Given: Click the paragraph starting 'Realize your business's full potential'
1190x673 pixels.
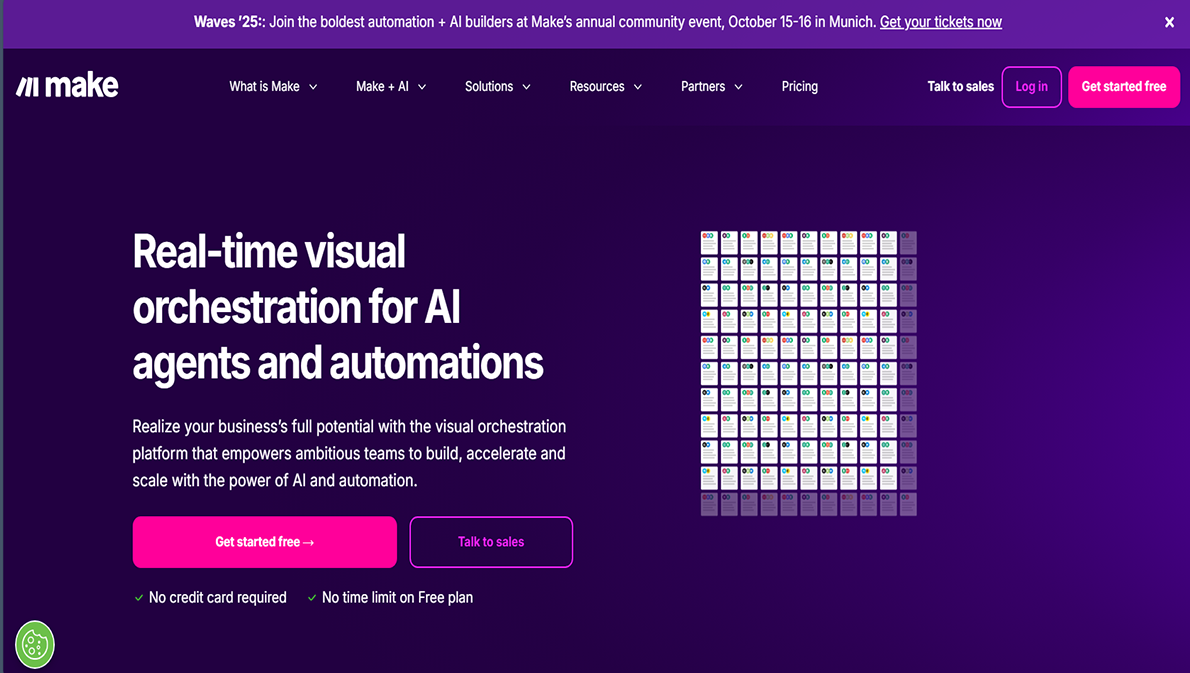Looking at the screenshot, I should [x=349, y=453].
